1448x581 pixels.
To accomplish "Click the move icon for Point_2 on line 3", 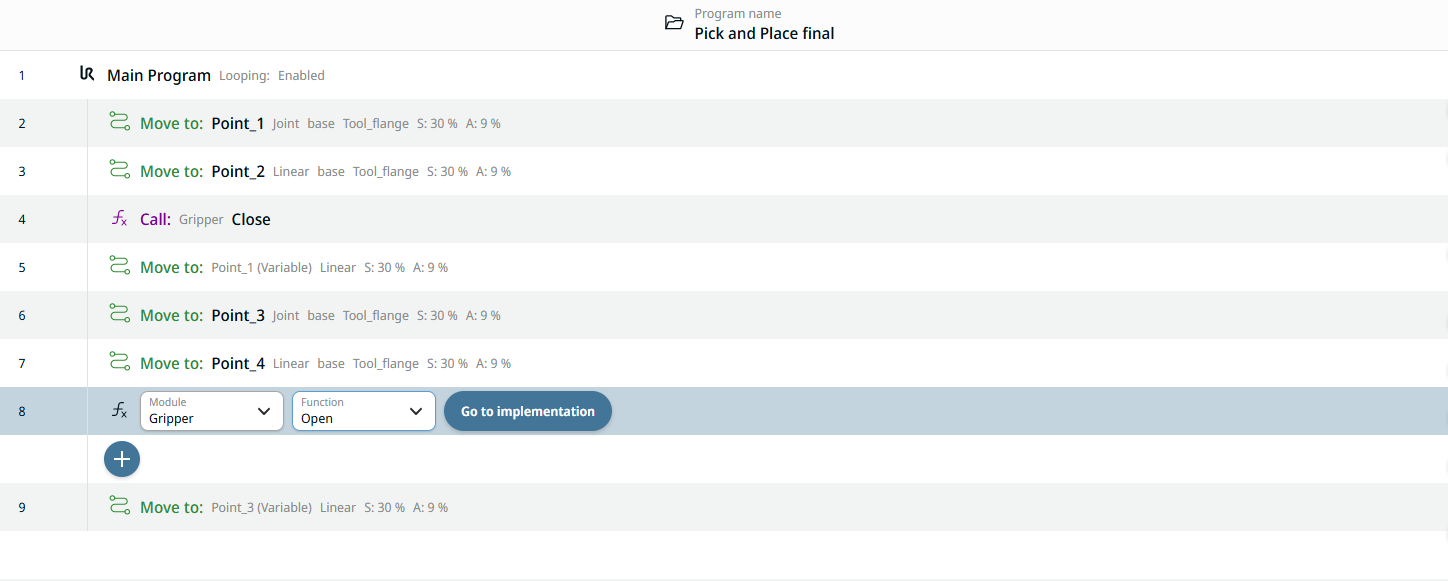I will [120, 171].
